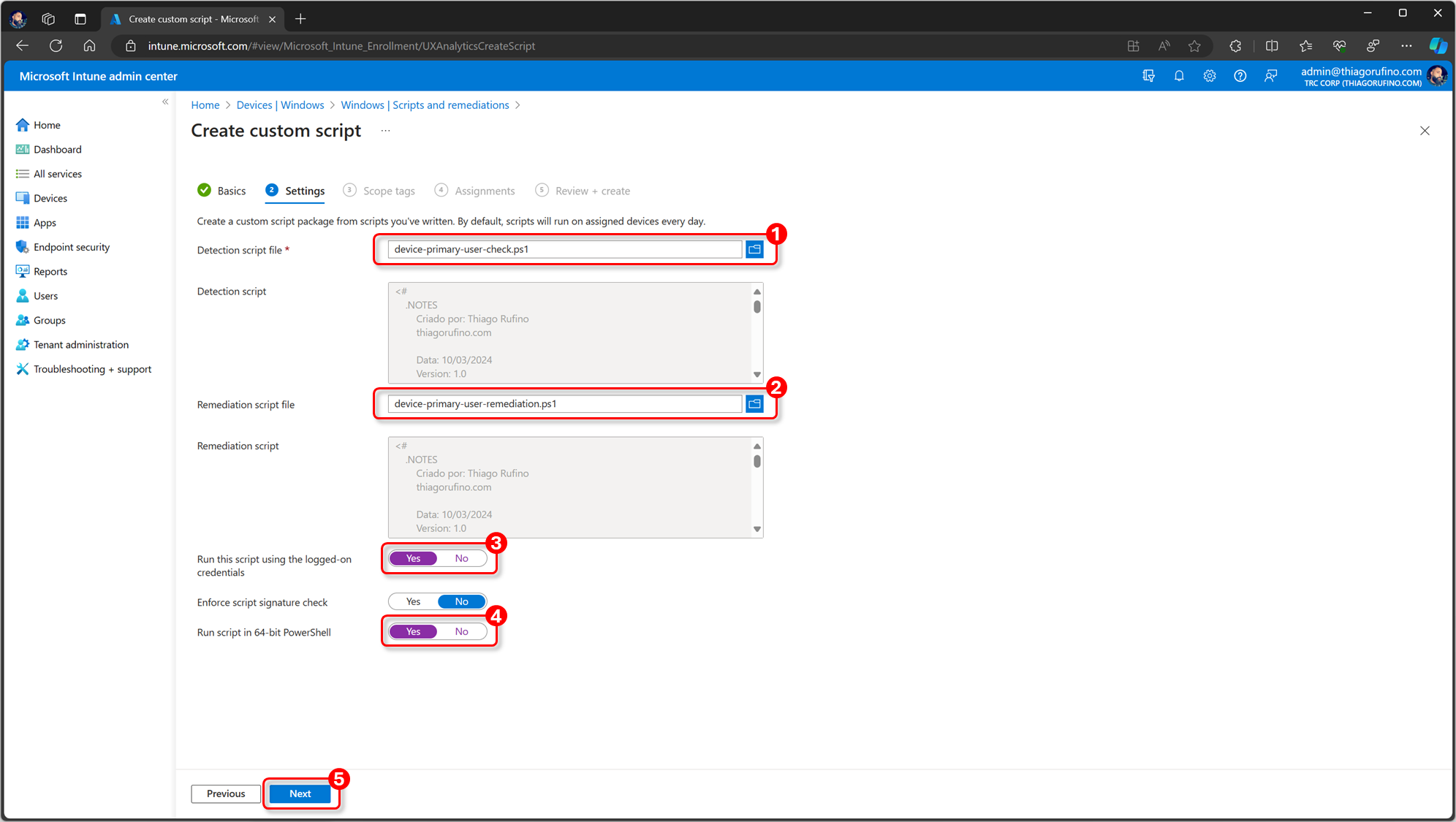Go to the Assignments step
The height and width of the screenshot is (822, 1456).
(474, 191)
